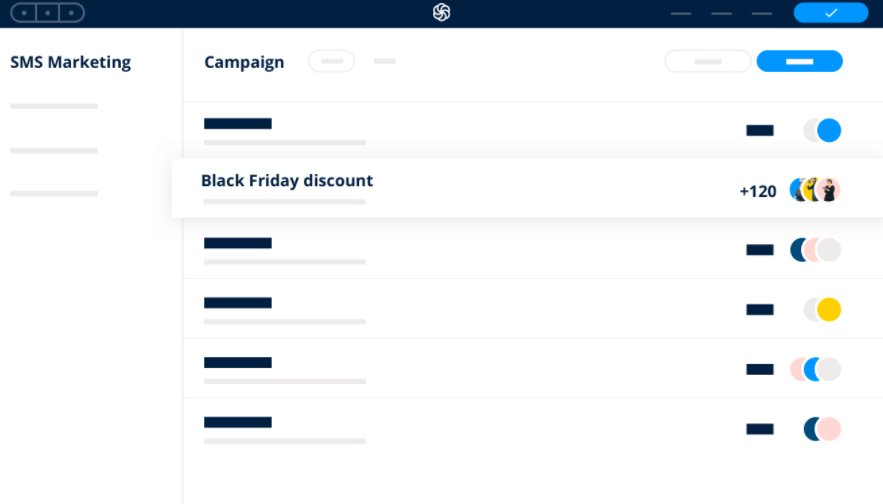Click status circles on the fifth campaign row
Image resolution: width=883 pixels, height=504 pixels.
[815, 369]
